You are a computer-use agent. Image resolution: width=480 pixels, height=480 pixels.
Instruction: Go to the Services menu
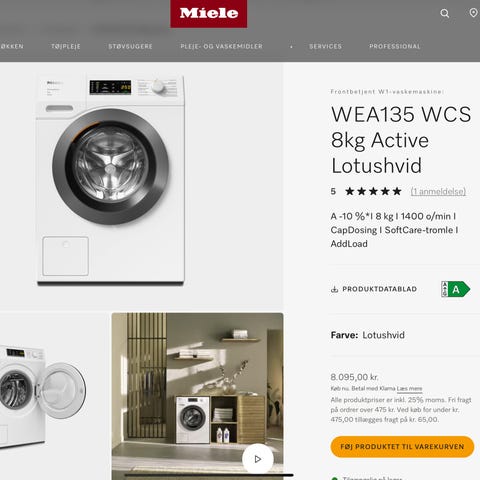point(325,46)
